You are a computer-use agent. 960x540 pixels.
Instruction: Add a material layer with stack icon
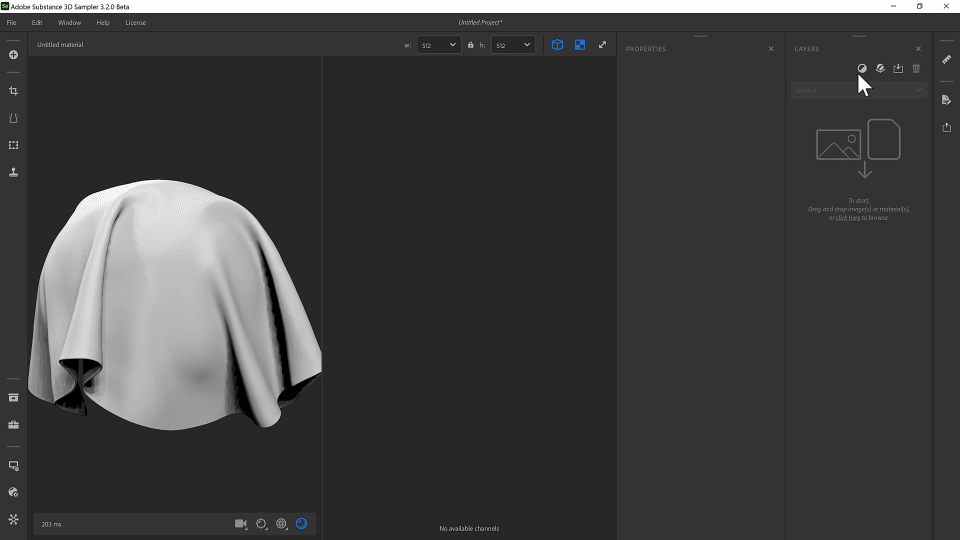[x=880, y=69]
